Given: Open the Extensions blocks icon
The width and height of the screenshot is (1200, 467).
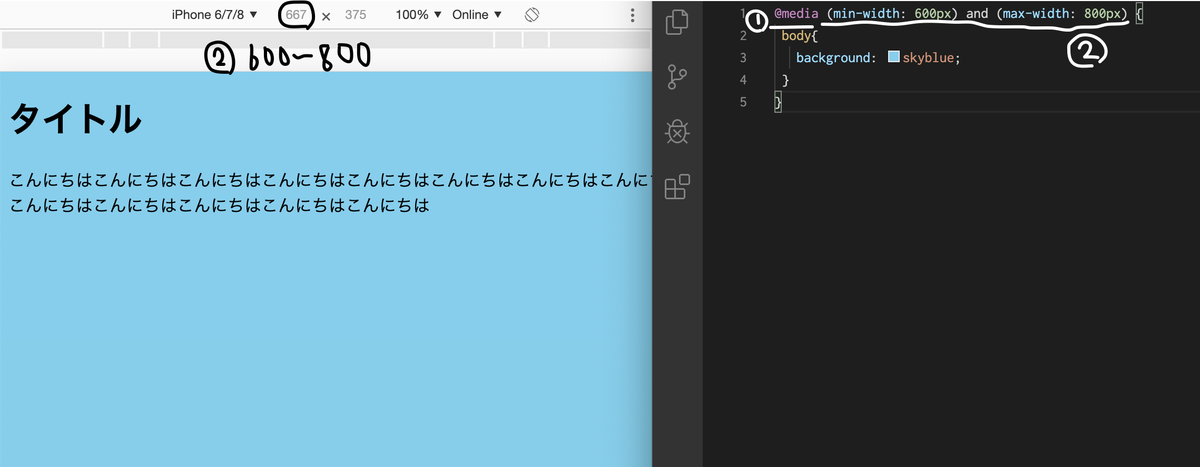Looking at the screenshot, I should pyautogui.click(x=678, y=187).
